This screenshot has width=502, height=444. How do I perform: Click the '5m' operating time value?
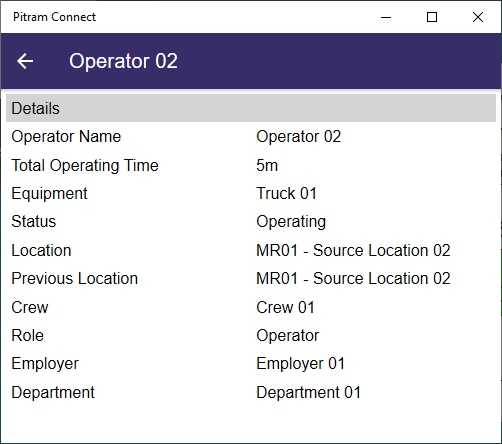[267, 166]
